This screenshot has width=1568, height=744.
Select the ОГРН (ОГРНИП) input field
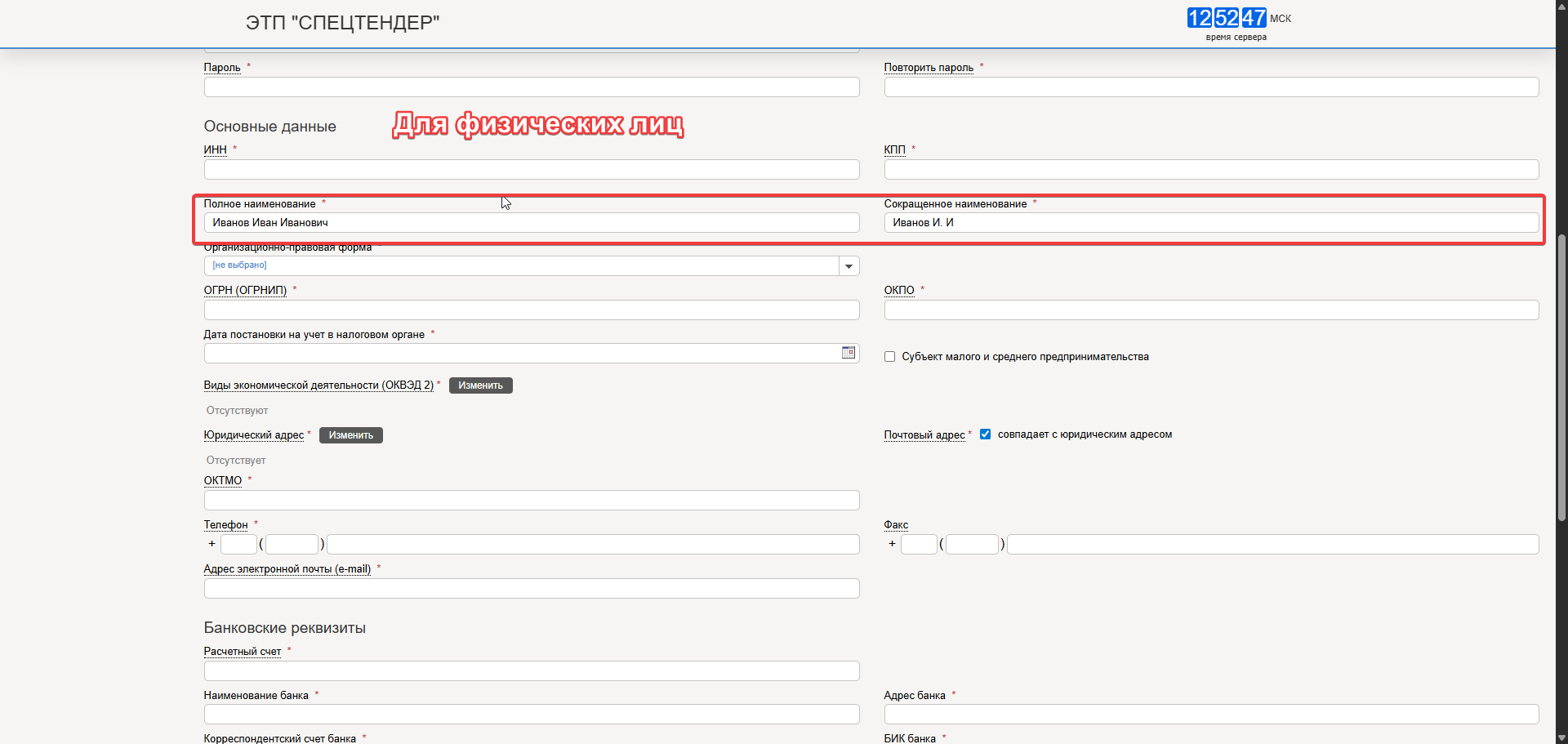pyautogui.click(x=531, y=310)
